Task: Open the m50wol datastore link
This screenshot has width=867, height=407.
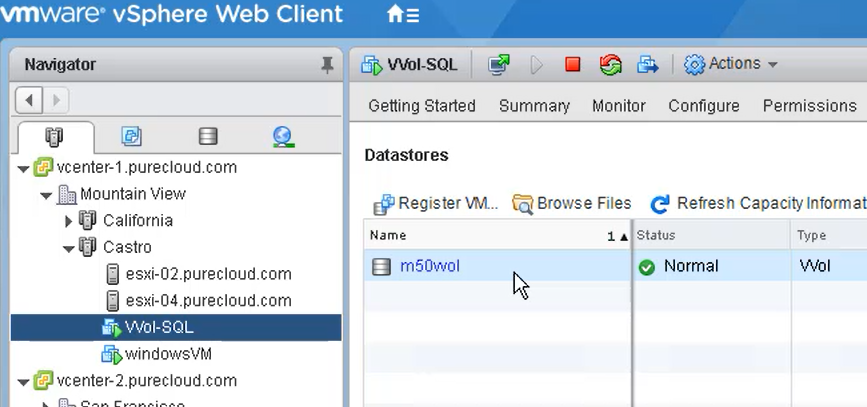Action: [x=430, y=267]
